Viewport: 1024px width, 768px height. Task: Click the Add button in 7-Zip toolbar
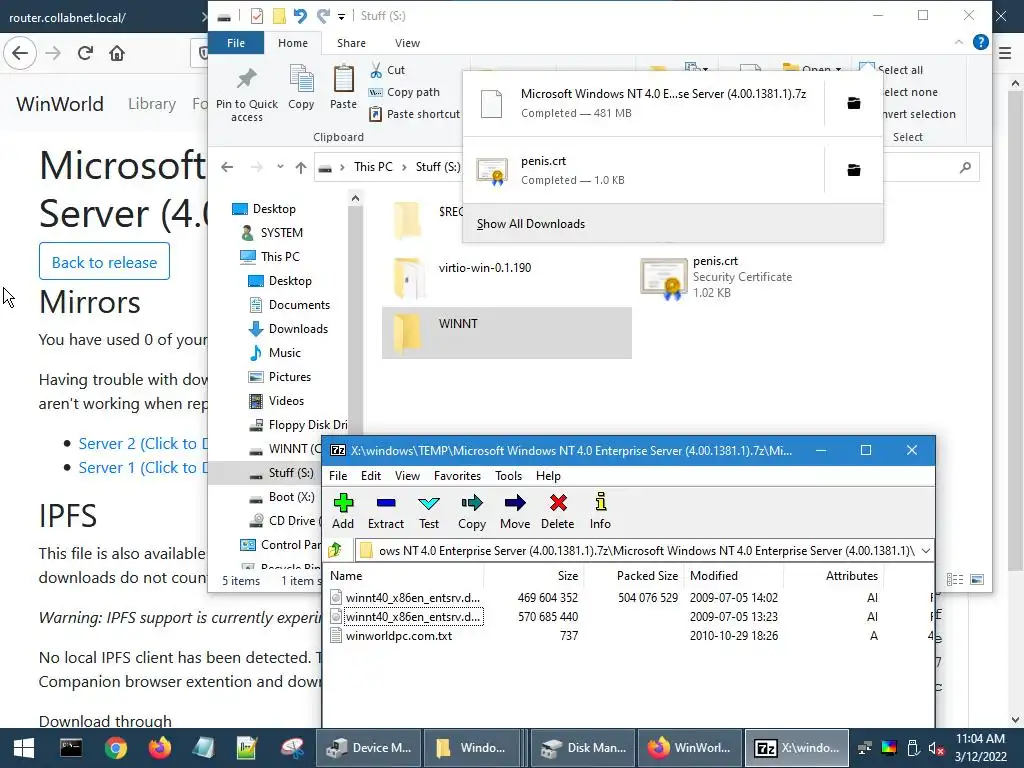tap(343, 511)
